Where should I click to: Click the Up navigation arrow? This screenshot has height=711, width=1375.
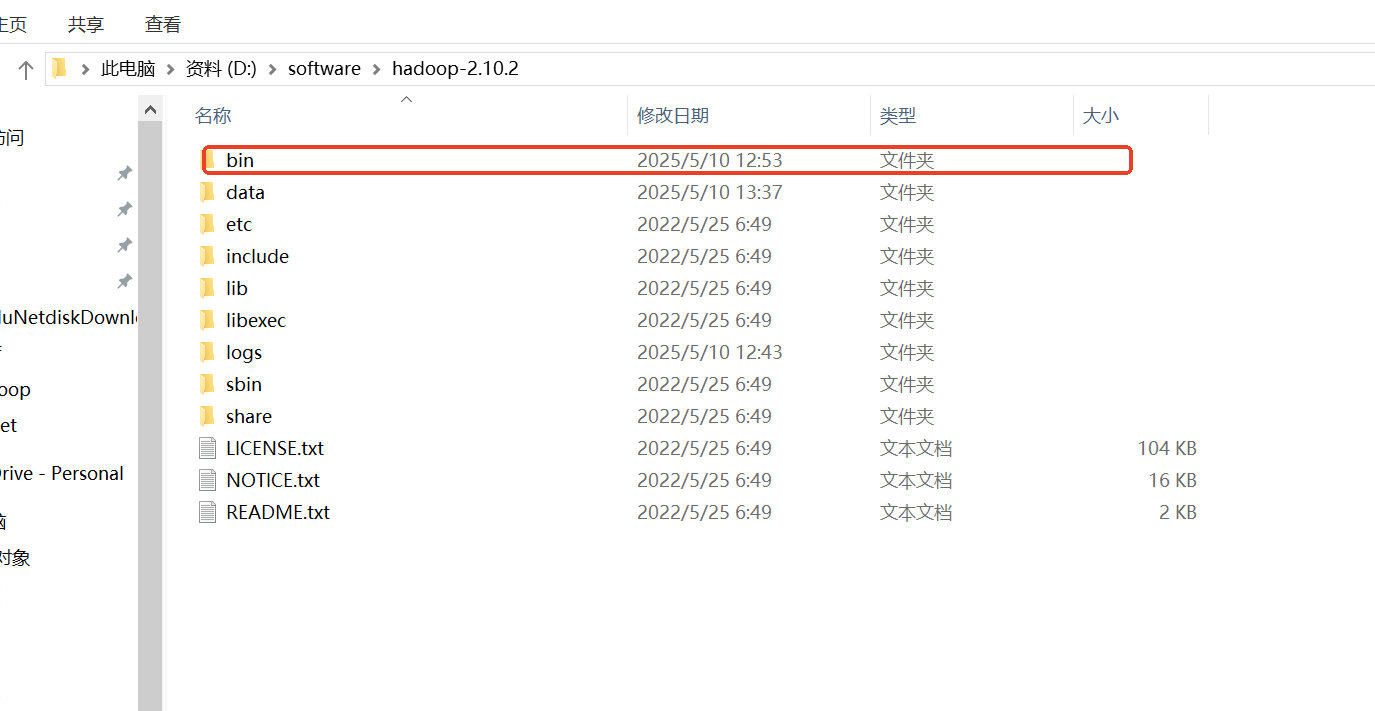click(26, 69)
